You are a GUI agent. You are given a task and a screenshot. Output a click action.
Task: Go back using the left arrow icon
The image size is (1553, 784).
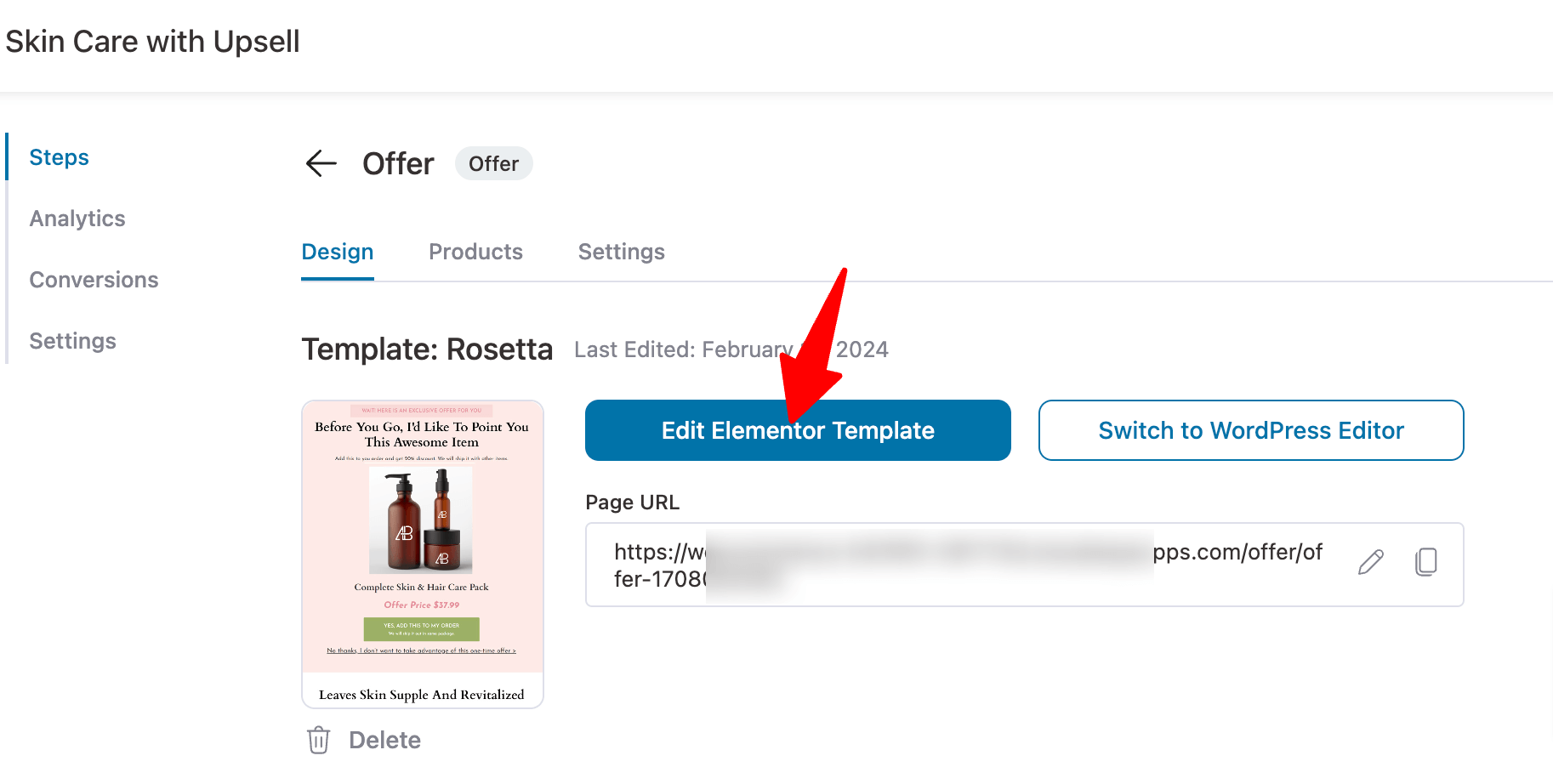[x=321, y=163]
